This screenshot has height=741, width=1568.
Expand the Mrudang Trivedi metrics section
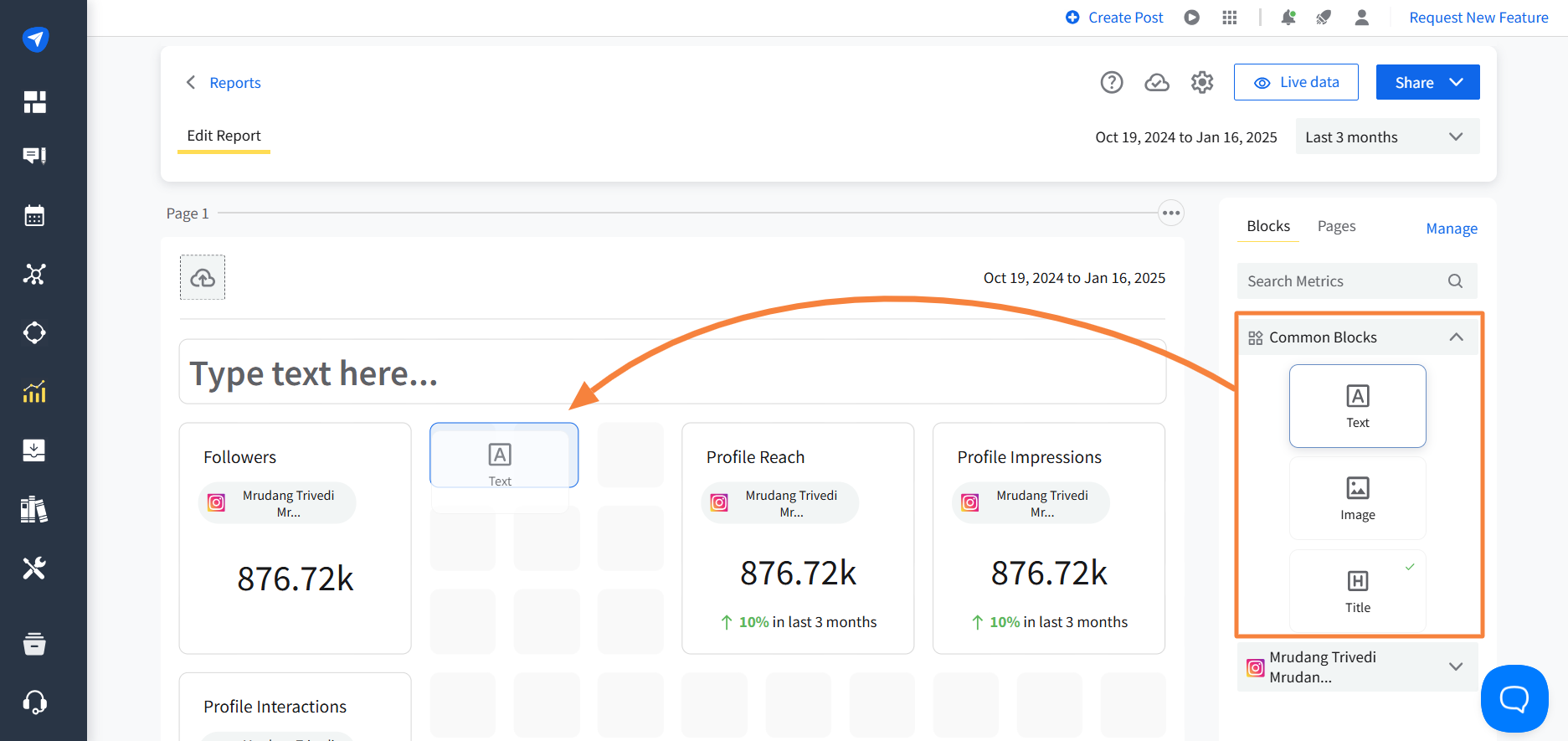point(1455,666)
